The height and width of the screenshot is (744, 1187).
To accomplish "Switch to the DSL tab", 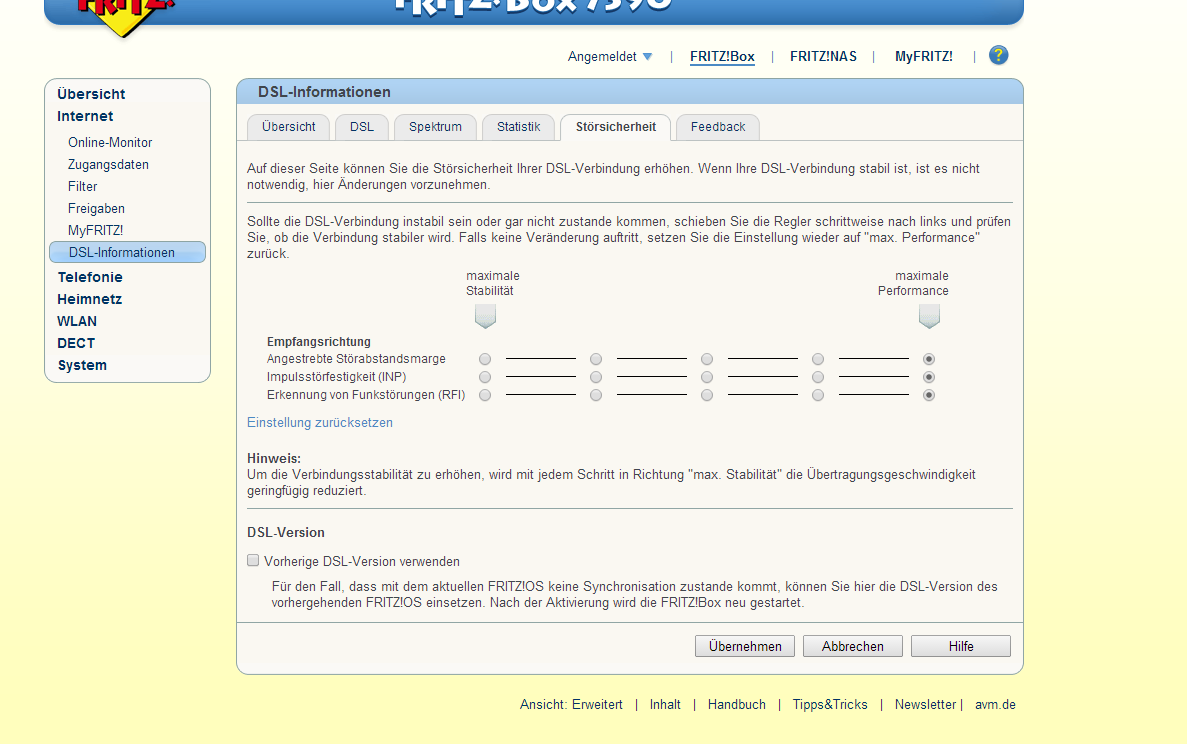I will click(x=362, y=127).
